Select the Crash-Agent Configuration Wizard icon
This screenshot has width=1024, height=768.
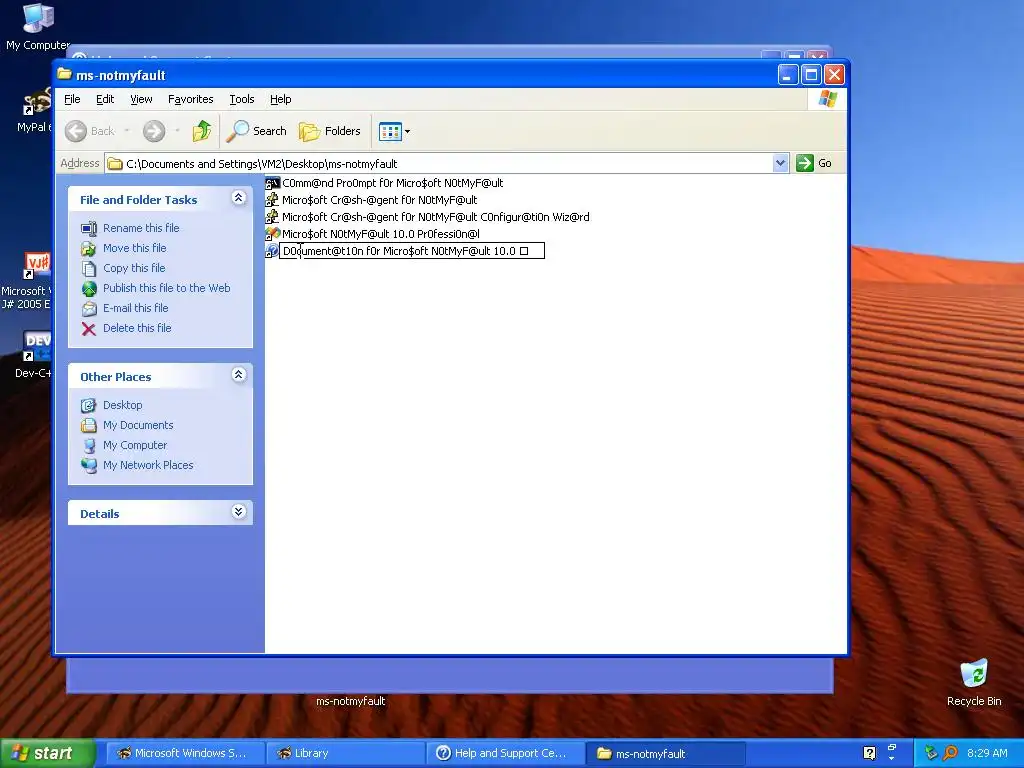pyautogui.click(x=272, y=217)
